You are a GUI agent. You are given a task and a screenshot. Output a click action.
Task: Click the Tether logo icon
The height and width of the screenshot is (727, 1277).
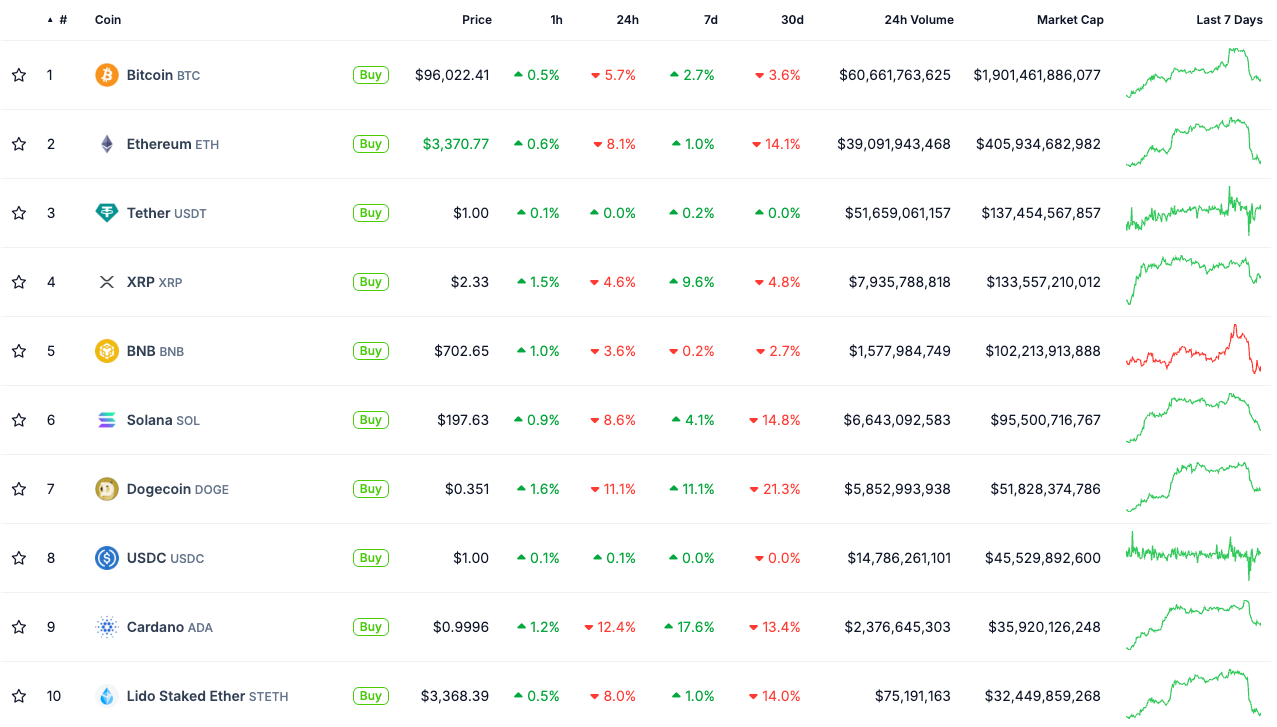click(x=107, y=213)
